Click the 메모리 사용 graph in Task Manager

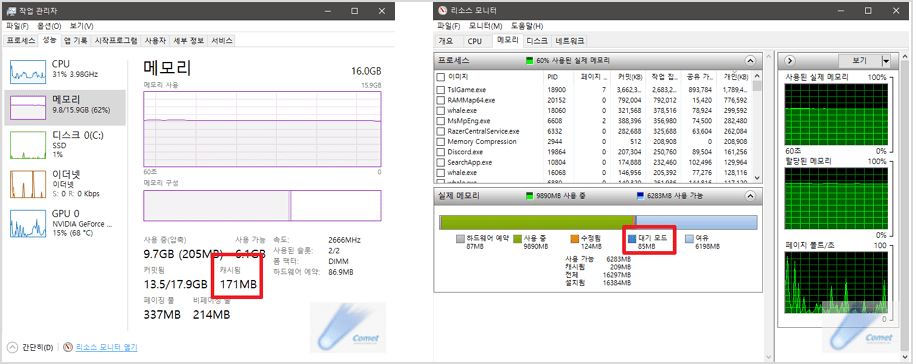click(x=262, y=128)
